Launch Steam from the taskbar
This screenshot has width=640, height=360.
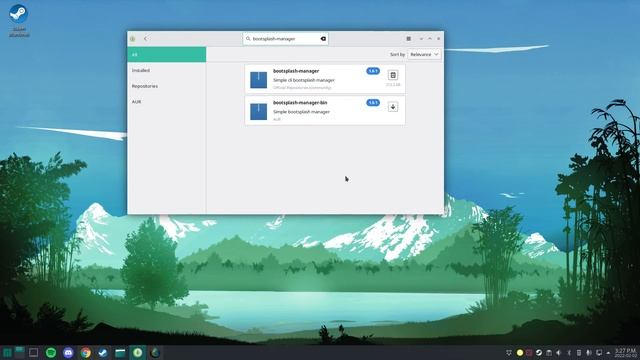point(103,353)
